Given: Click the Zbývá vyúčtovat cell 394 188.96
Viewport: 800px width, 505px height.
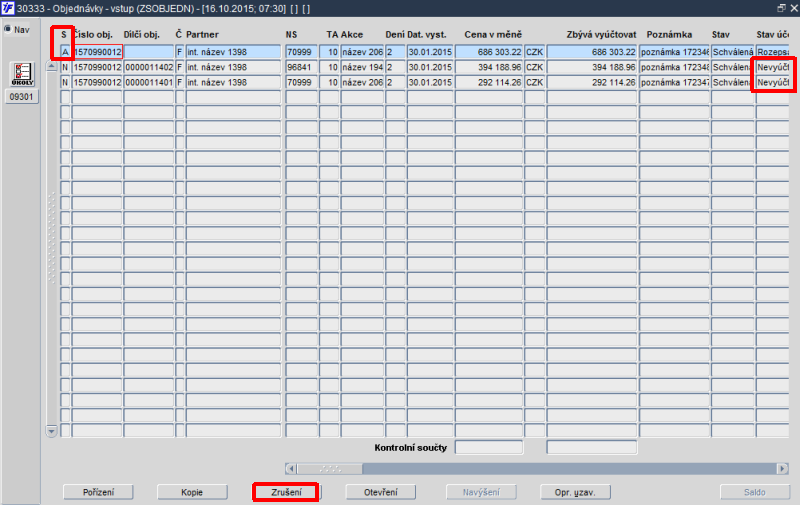Looking at the screenshot, I should coord(592,67).
